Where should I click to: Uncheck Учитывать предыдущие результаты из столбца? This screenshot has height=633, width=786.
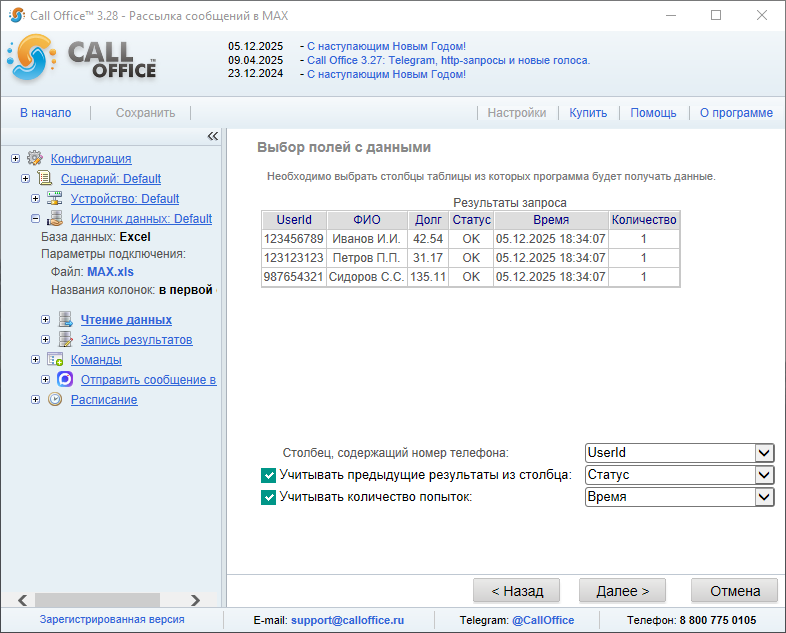pos(268,475)
